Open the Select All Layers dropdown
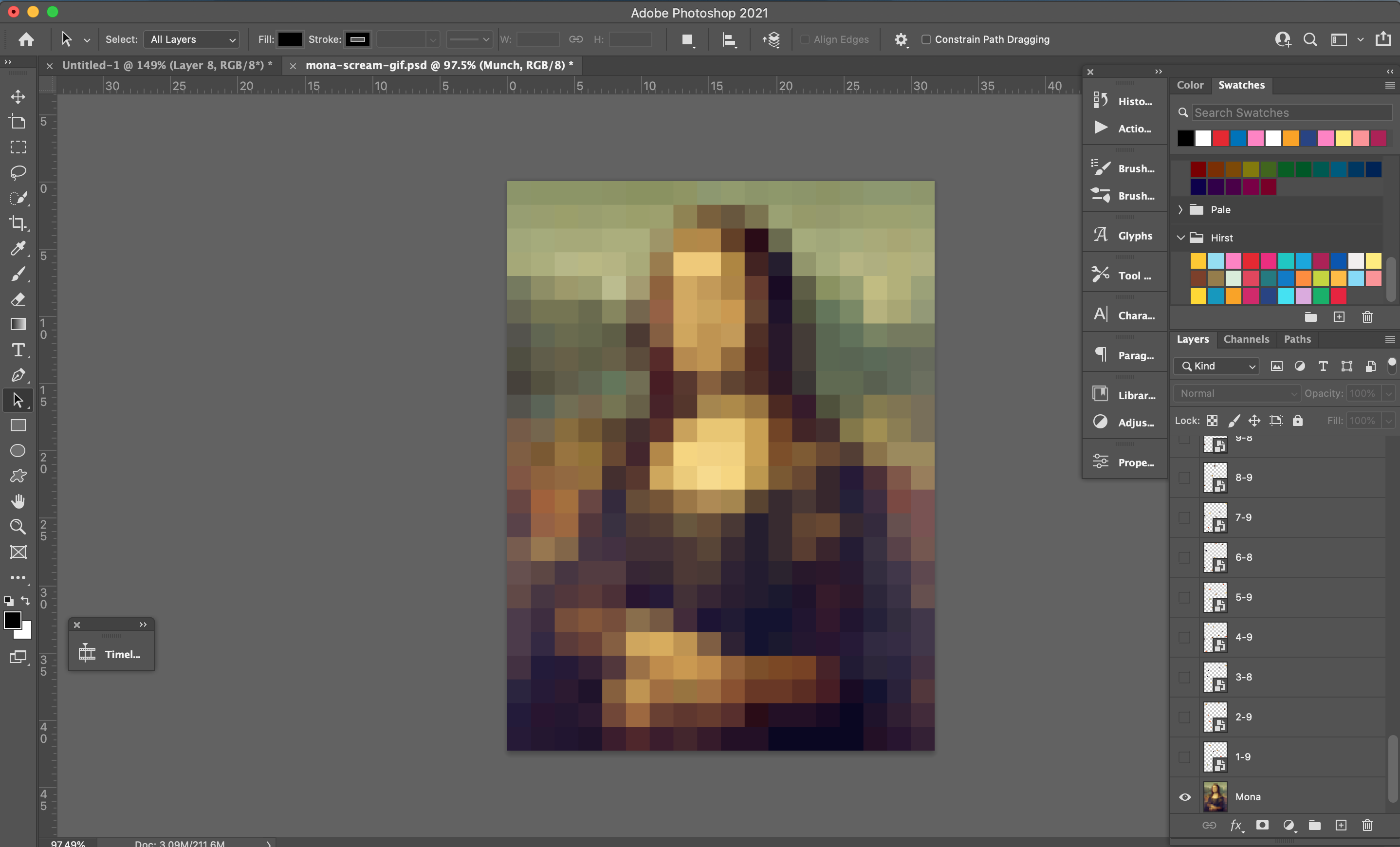 (192, 39)
